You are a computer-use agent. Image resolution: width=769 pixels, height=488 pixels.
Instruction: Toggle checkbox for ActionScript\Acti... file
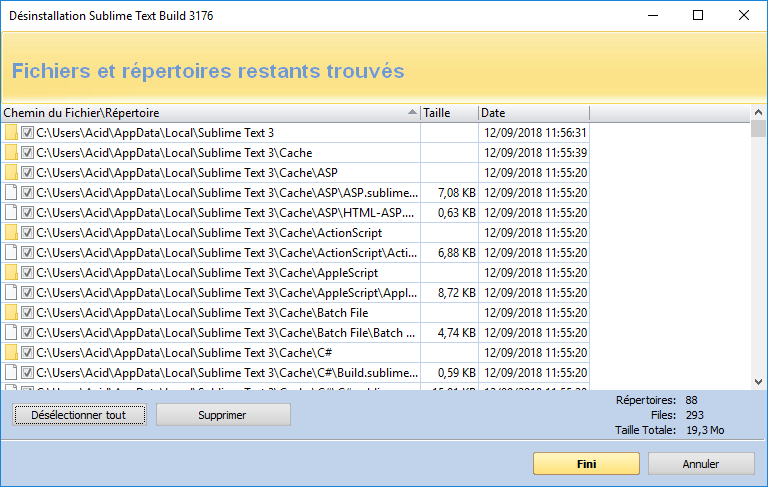pos(27,253)
